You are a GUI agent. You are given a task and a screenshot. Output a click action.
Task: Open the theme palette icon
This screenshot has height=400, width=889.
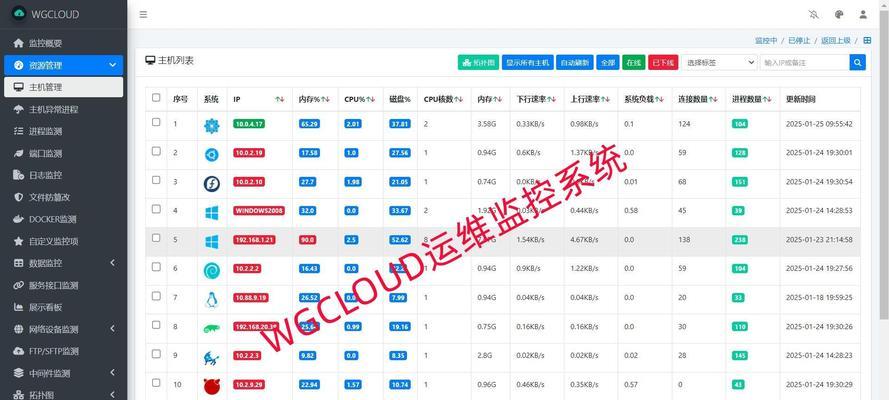click(840, 15)
